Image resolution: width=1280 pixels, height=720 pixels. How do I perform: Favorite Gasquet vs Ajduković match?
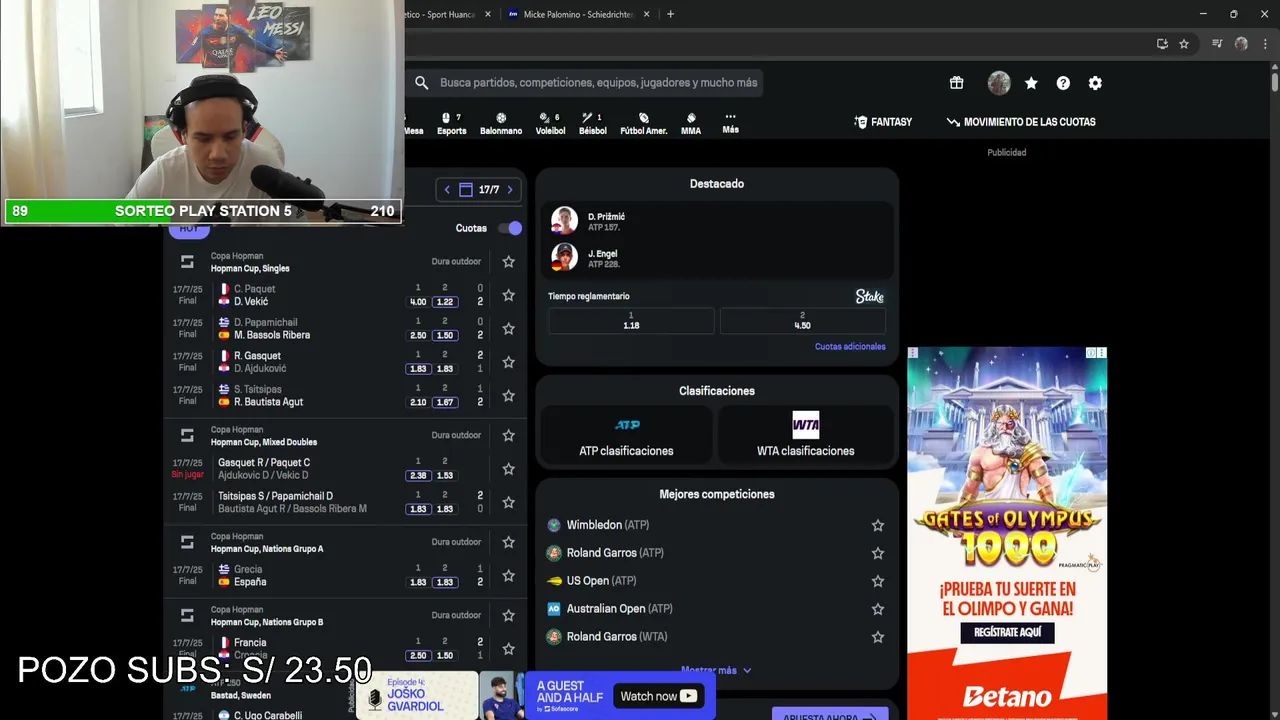(508, 362)
